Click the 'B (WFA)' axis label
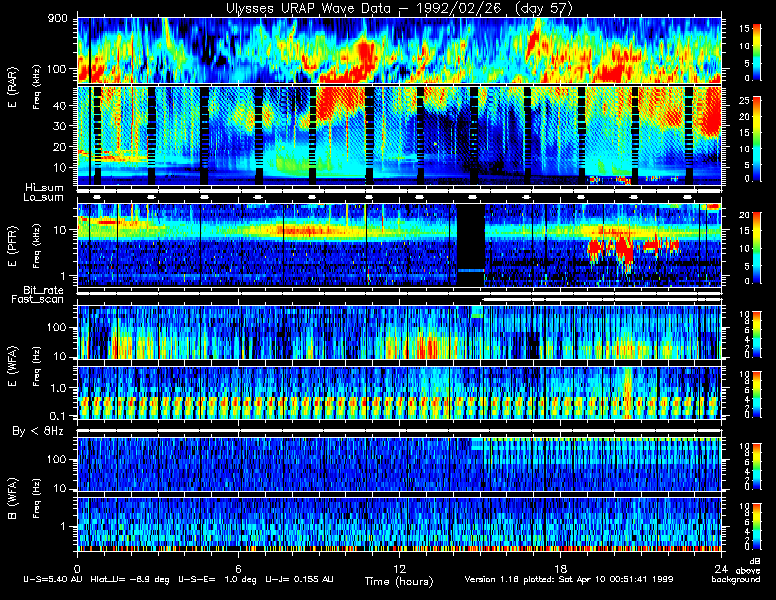Viewport: 776px width, 600px height. click(12, 498)
